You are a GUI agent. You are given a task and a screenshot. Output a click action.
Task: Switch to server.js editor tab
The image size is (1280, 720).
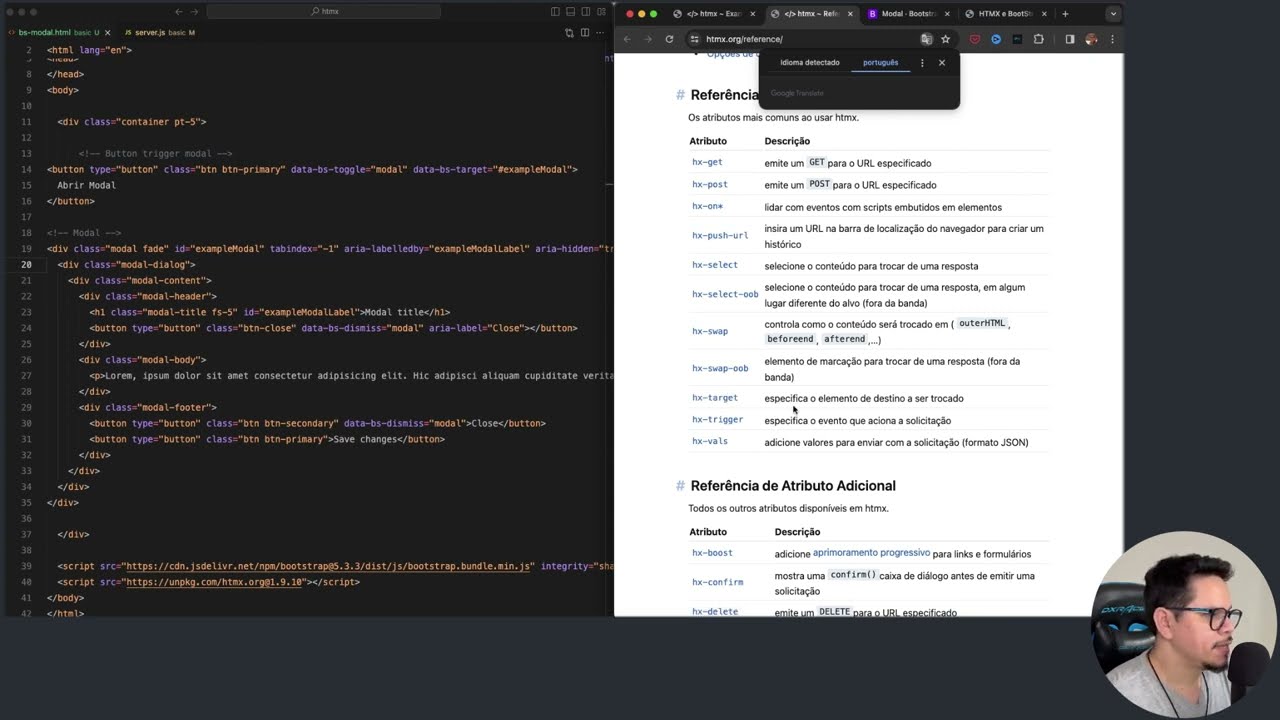coord(160,32)
